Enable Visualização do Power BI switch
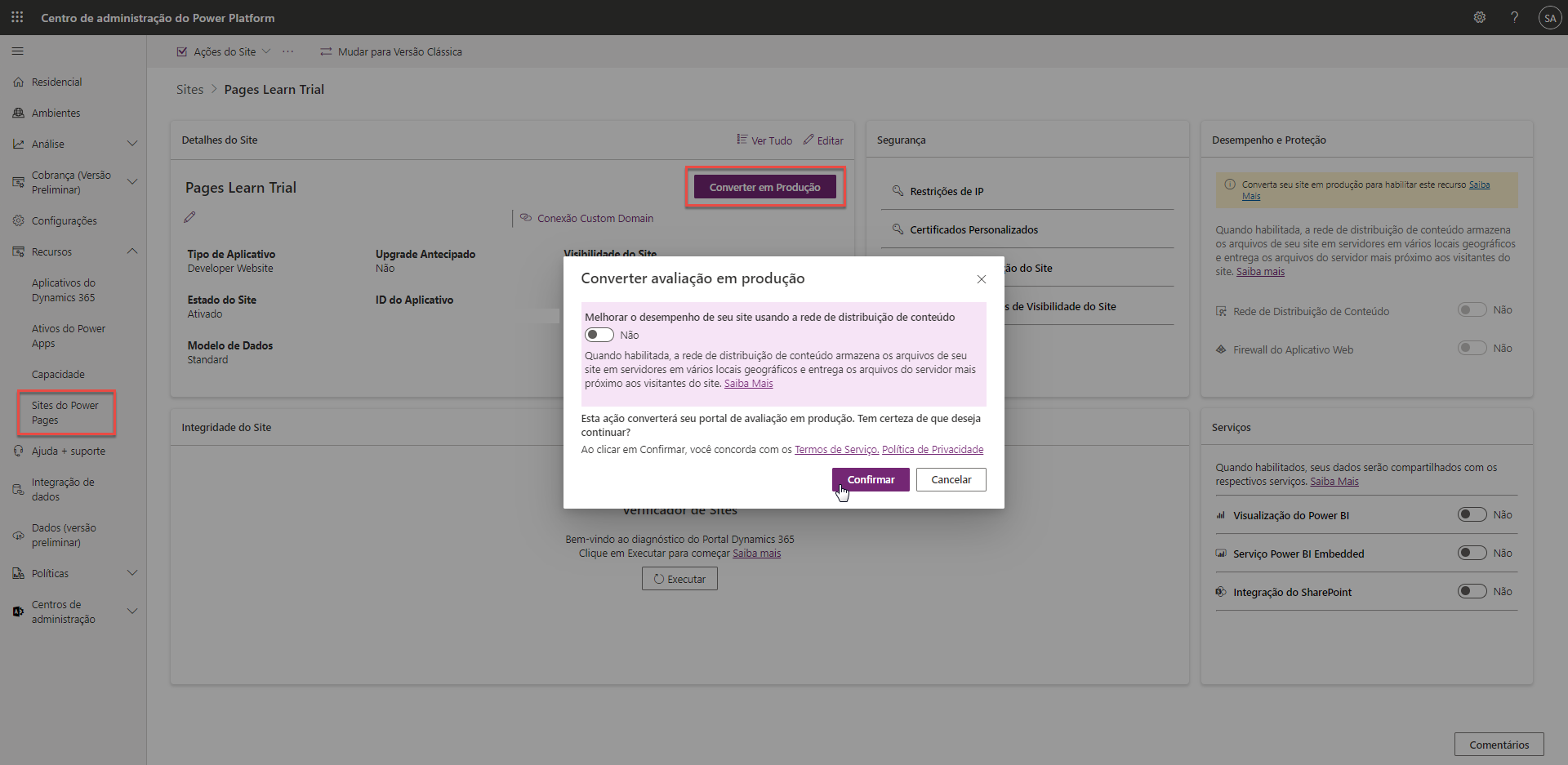 (x=1472, y=515)
